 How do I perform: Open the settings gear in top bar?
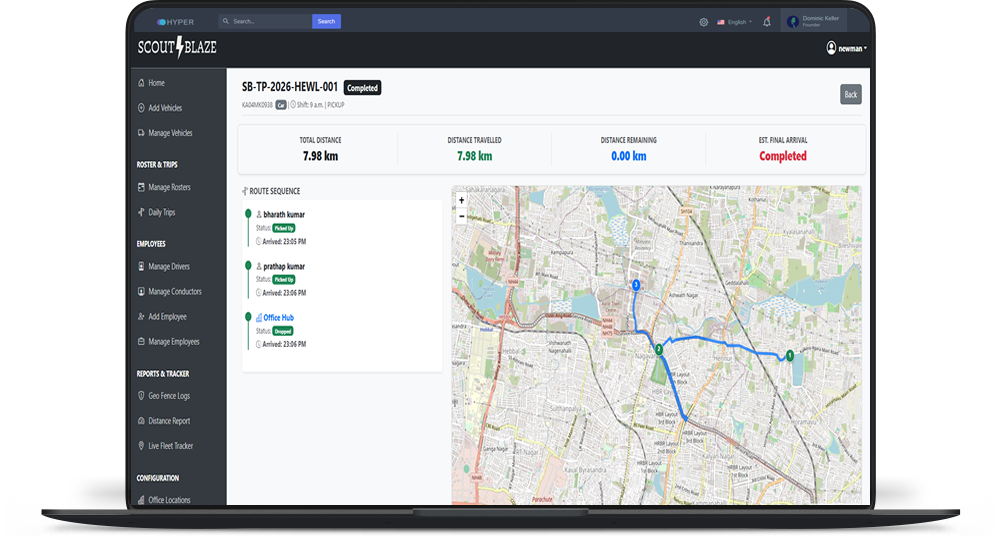pyautogui.click(x=703, y=22)
